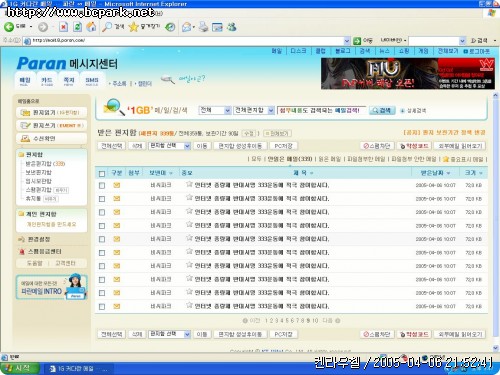The image size is (500, 375).
Task: Switch to the 카드 tab
Action: point(47,81)
